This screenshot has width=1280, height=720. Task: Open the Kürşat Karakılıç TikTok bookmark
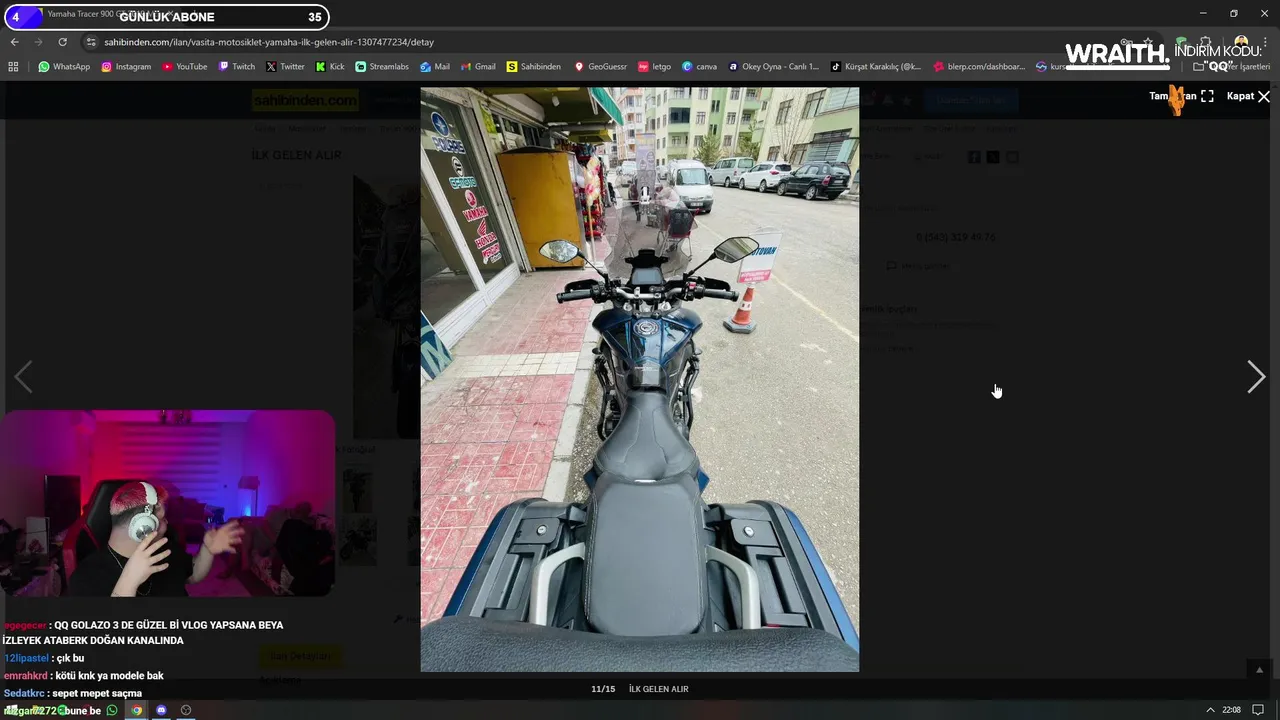coord(876,67)
